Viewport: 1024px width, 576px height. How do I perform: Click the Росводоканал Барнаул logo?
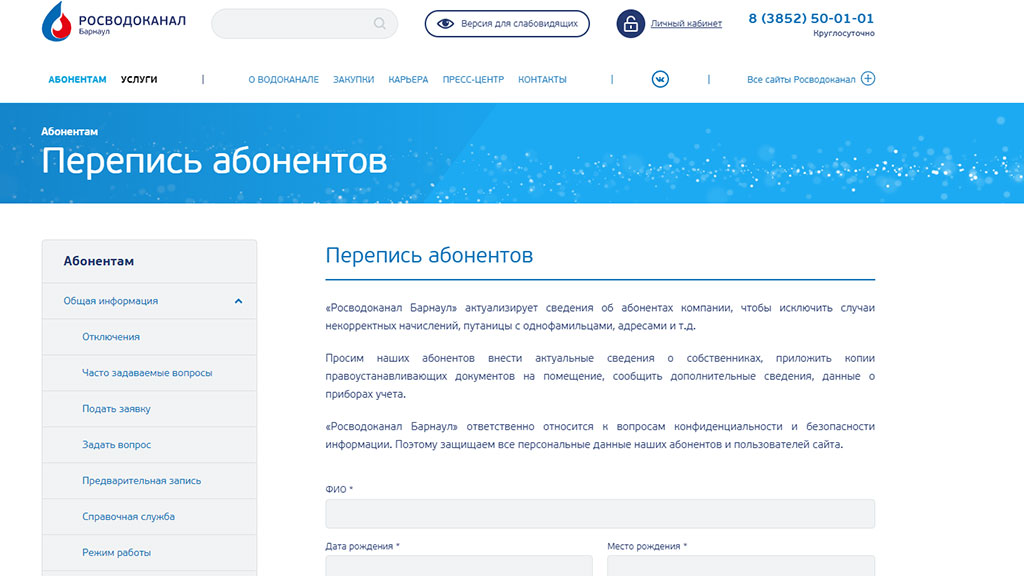pos(114,22)
